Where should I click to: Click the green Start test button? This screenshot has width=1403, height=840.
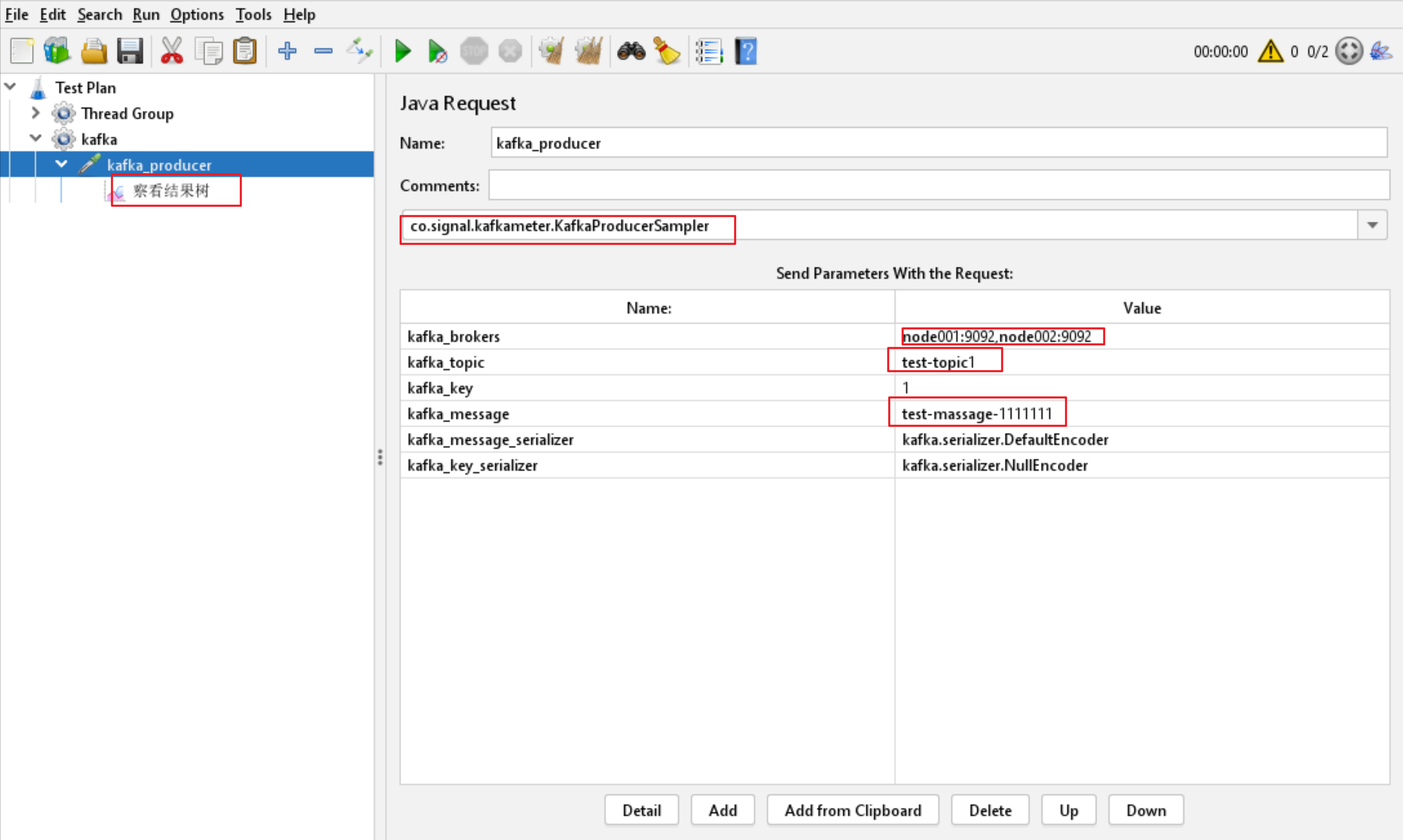403,52
